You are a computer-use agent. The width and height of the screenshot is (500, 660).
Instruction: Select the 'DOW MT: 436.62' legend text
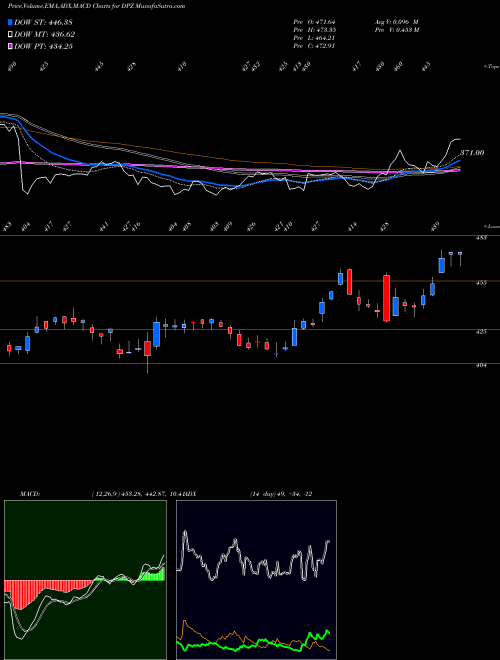click(45, 34)
